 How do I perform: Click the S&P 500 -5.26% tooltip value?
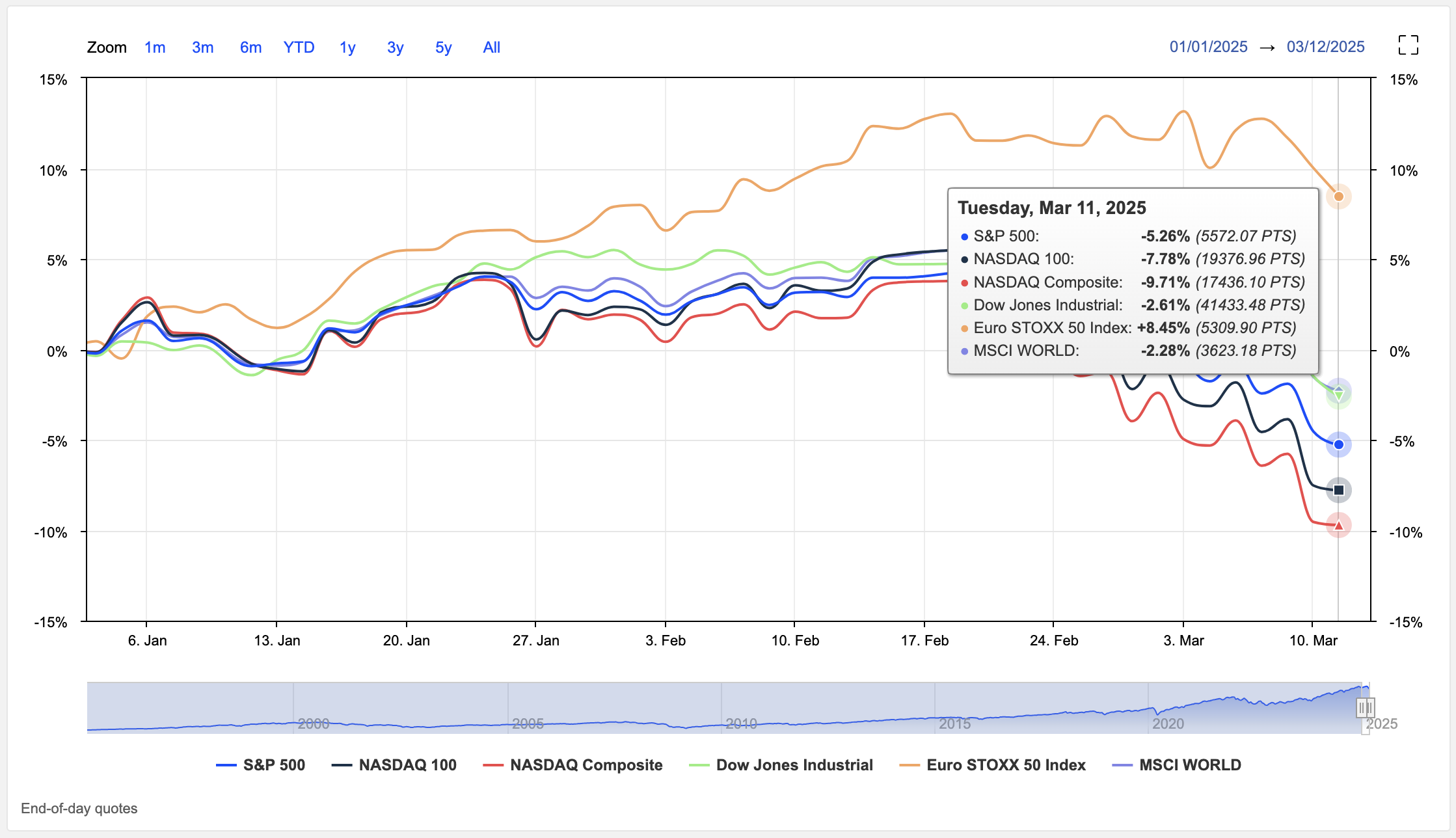point(1165,236)
